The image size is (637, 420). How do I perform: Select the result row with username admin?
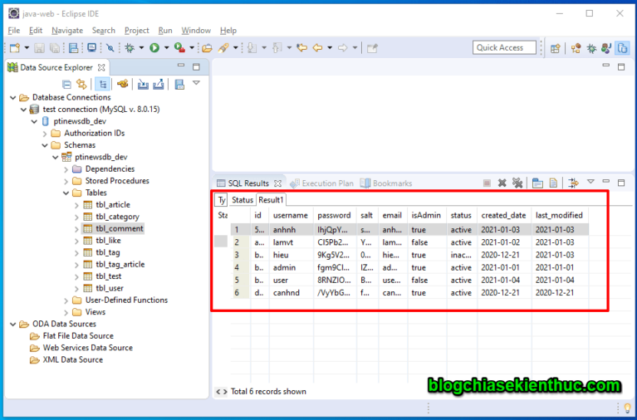pos(290,269)
